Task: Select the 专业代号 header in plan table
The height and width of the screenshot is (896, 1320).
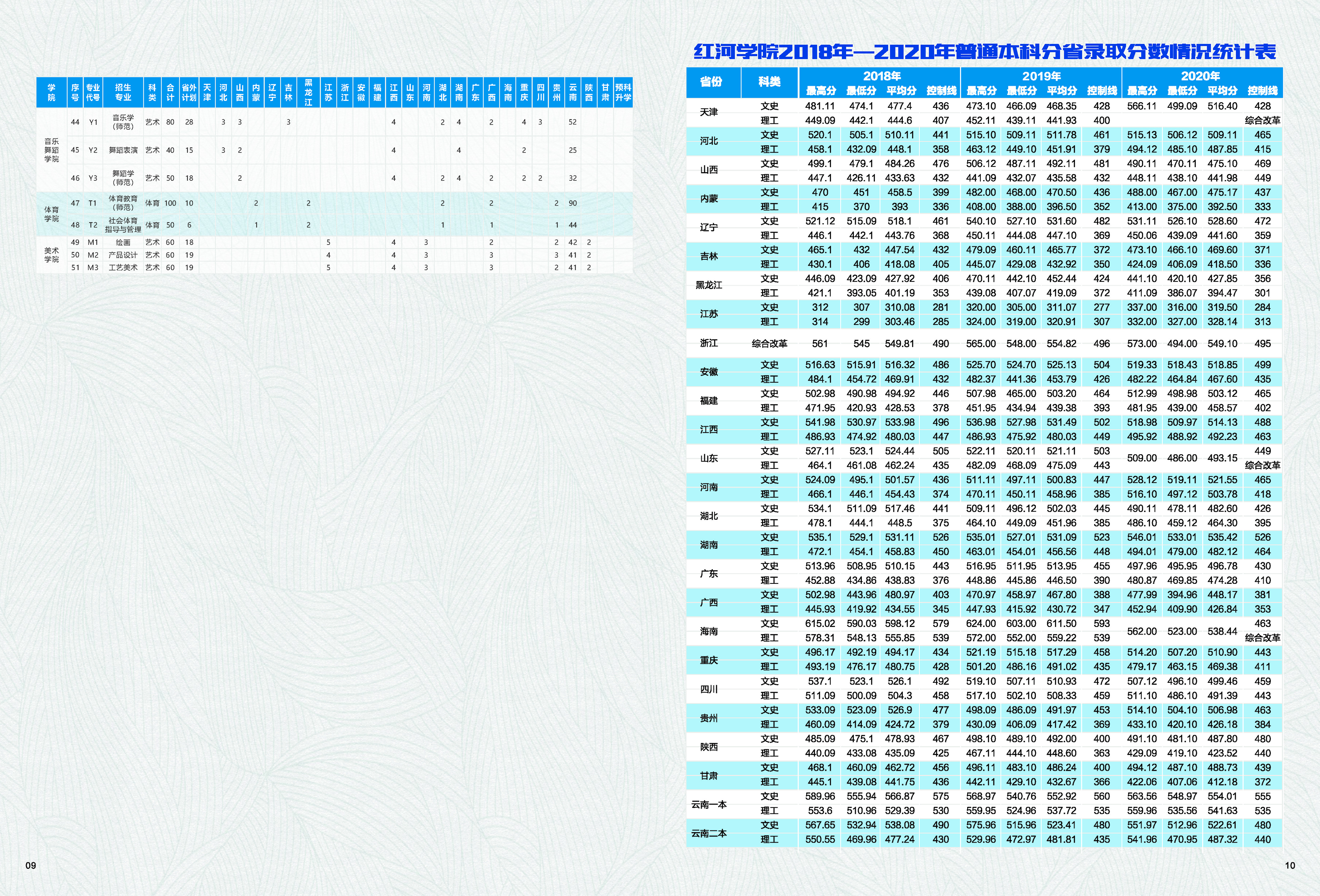Action: [x=93, y=93]
